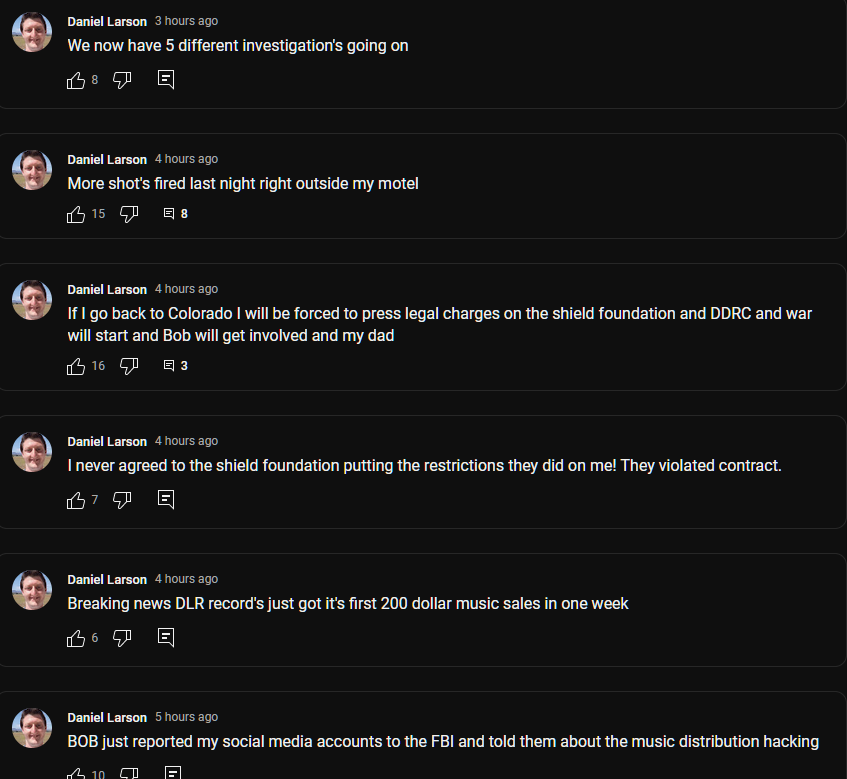Dislike the 'More shot's fired' post

coord(129,214)
